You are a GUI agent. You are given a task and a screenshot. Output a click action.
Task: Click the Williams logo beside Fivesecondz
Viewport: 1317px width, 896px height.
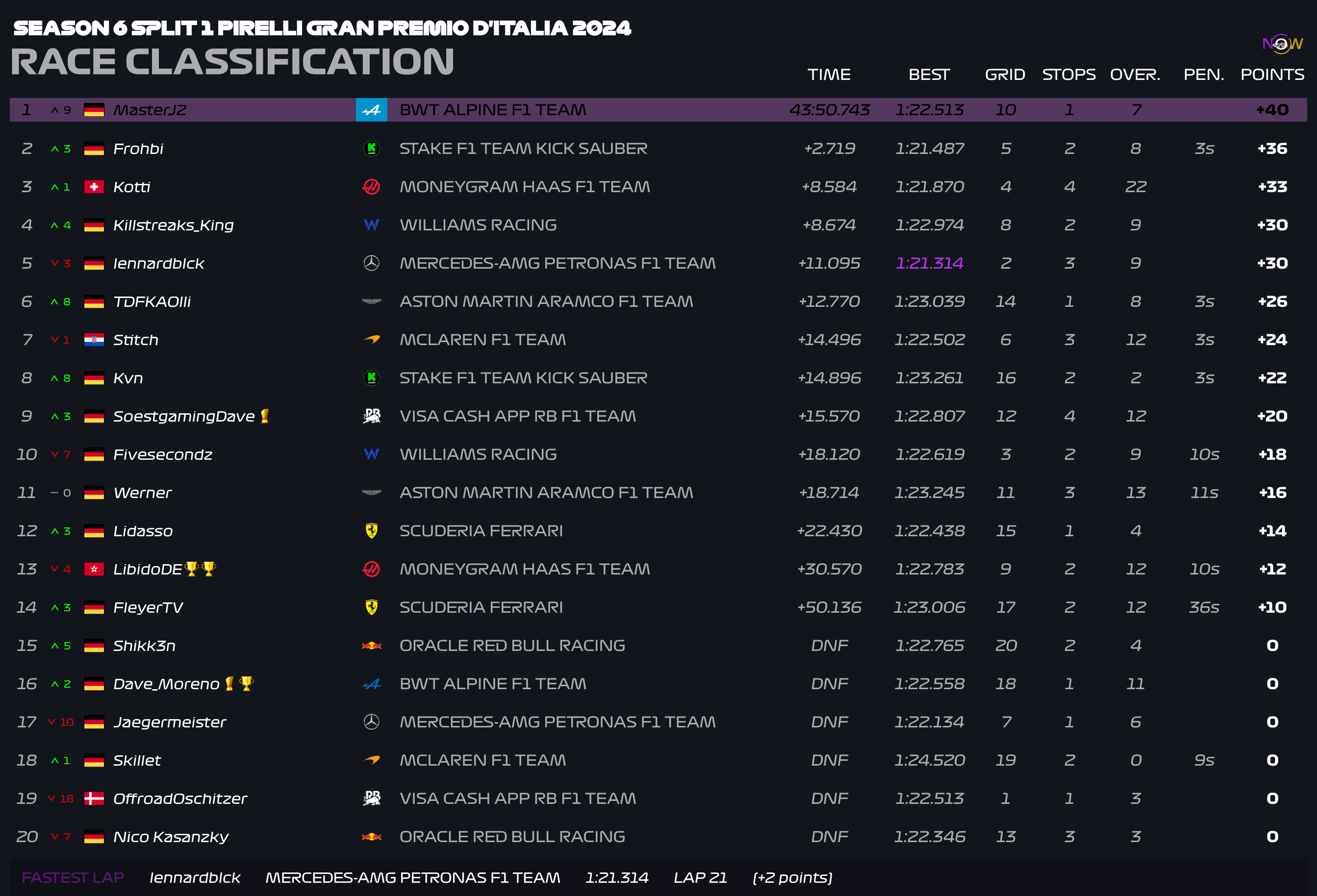coord(371,454)
